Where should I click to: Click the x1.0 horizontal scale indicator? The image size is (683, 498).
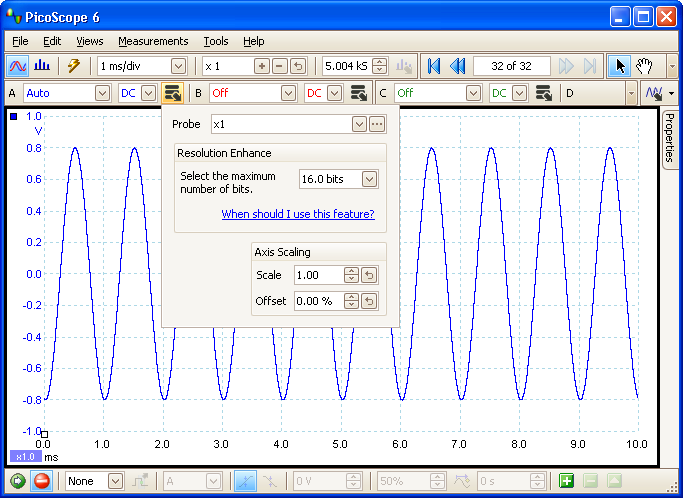[26, 457]
